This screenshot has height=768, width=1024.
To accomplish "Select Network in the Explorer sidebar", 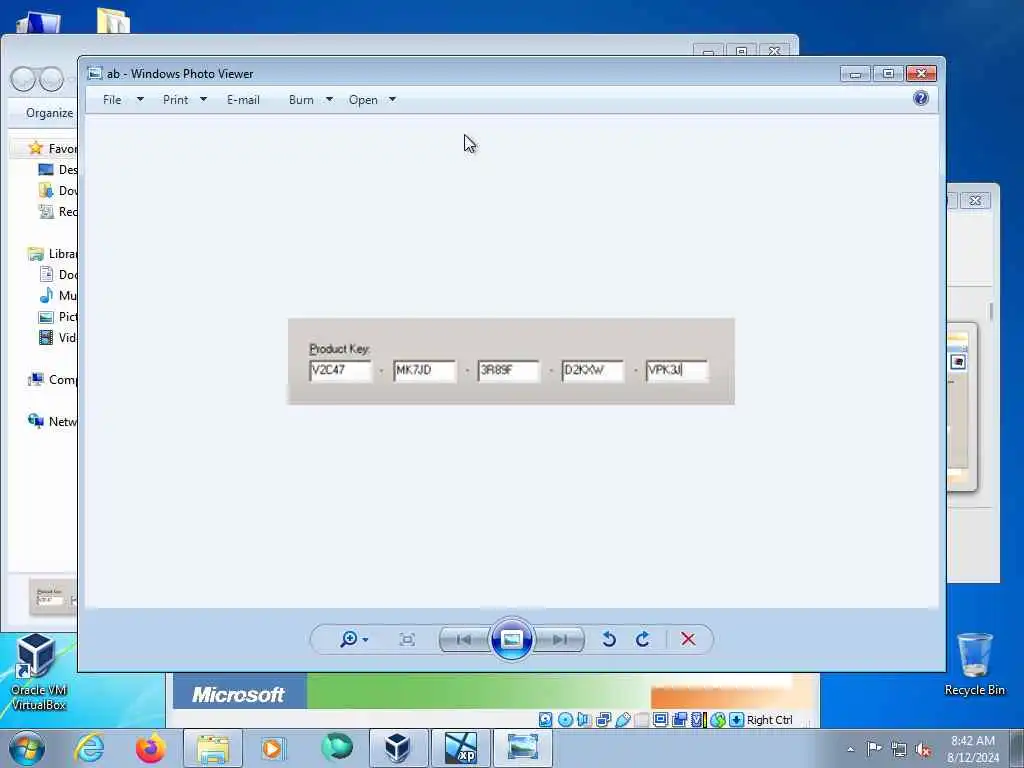I will click(54, 421).
